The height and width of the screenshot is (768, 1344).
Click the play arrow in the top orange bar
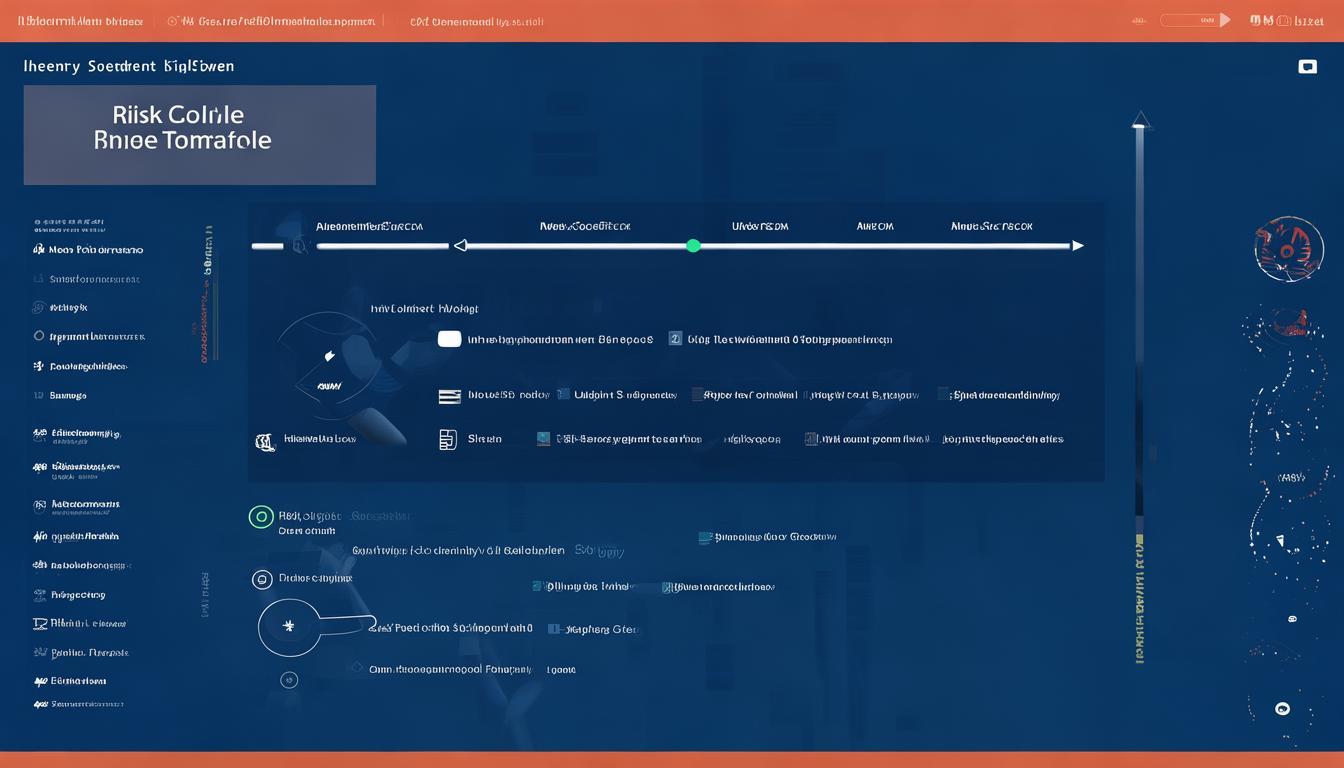1225,20
